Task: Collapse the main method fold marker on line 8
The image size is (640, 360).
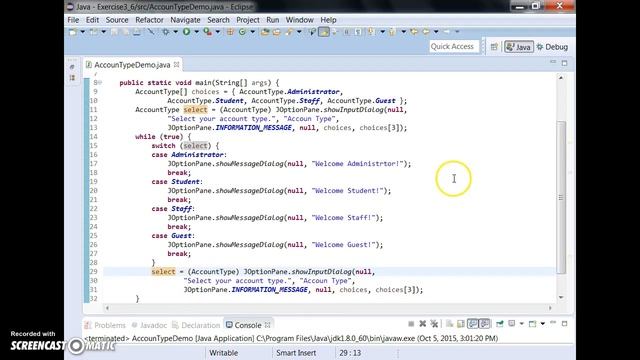Action: click(x=100, y=82)
